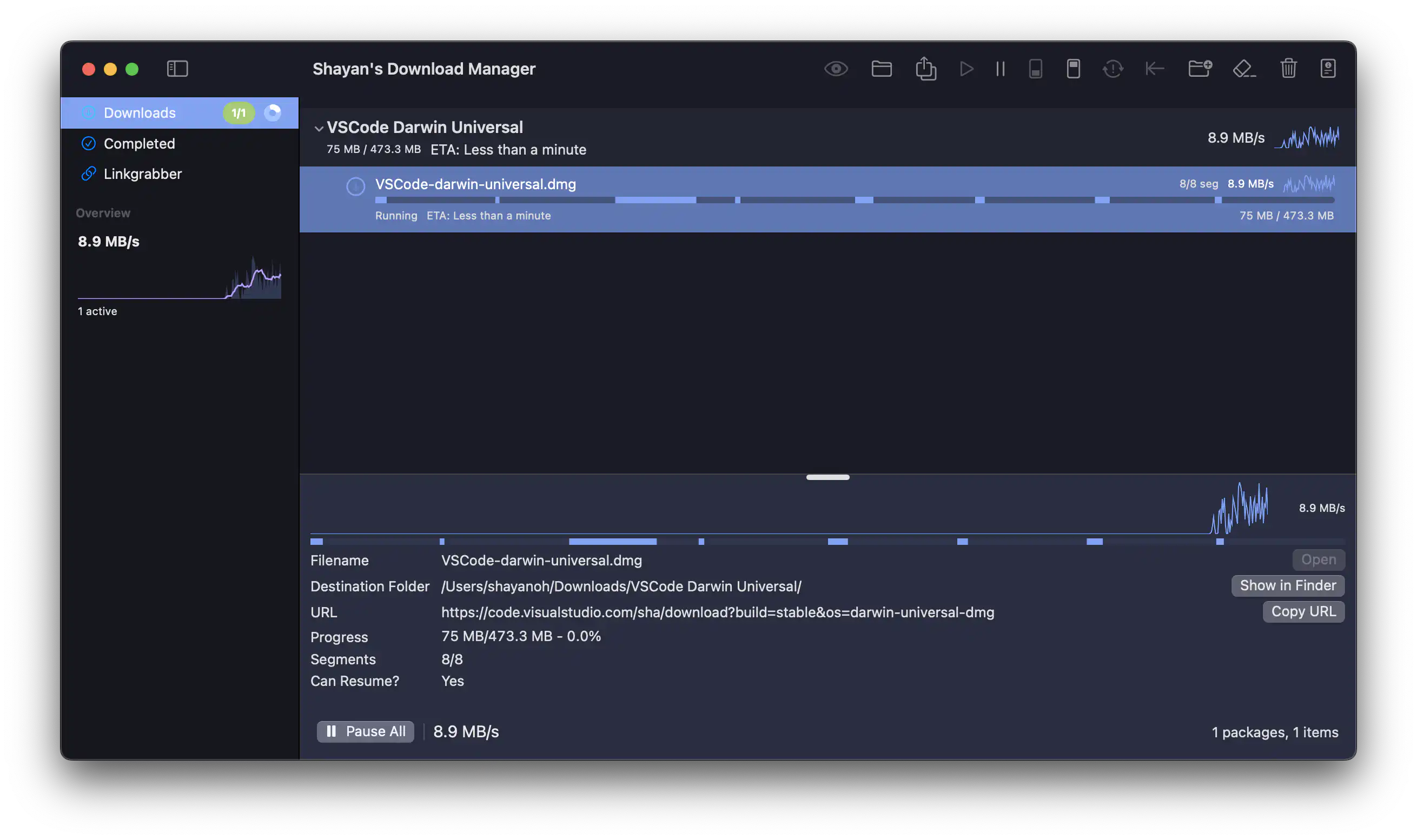Click the 1/1 badge on Downloads
1417x840 pixels.
coord(239,112)
